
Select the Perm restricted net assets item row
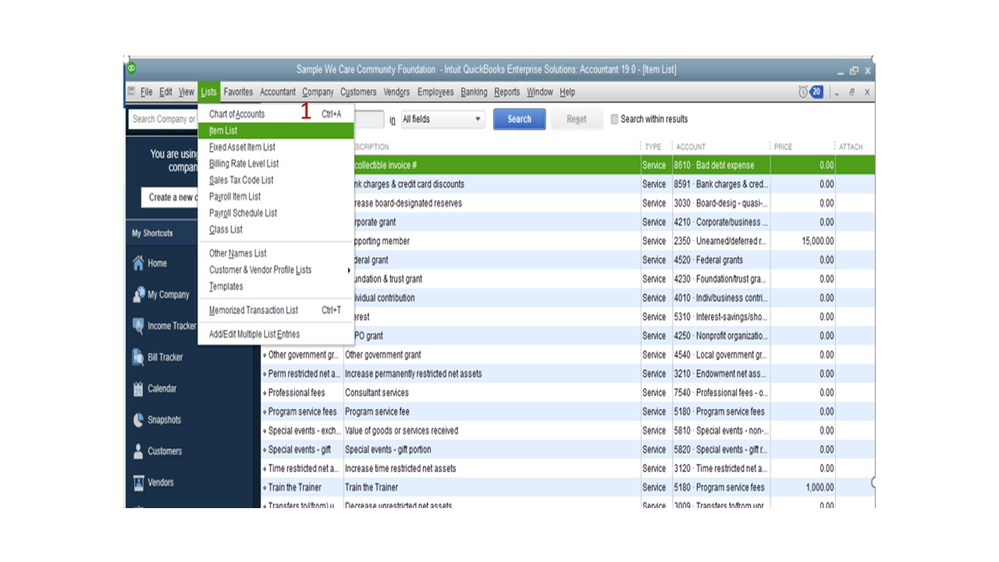pos(567,374)
